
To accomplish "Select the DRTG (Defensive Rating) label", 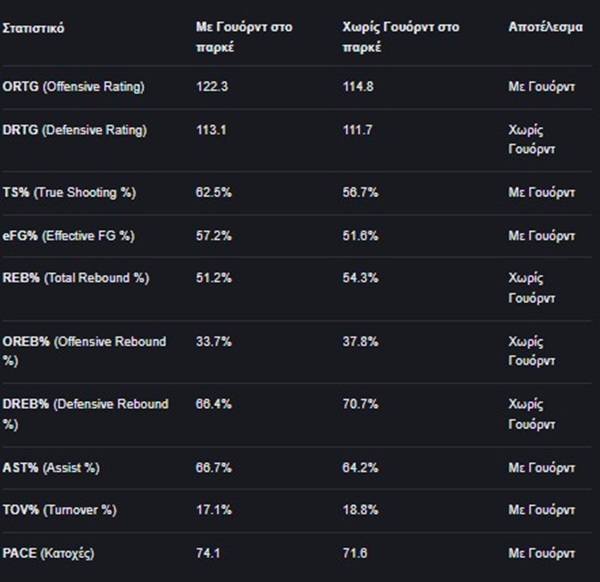I will click(x=74, y=130).
